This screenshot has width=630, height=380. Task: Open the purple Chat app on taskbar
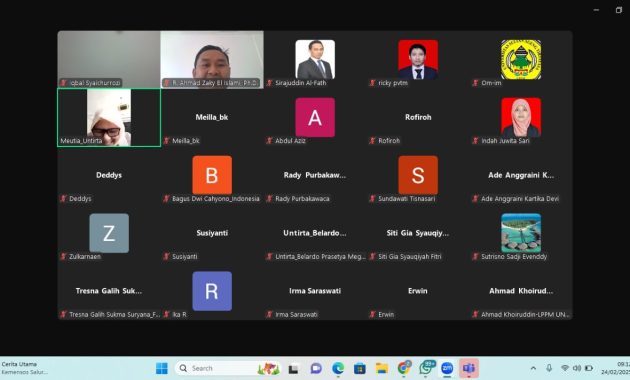[316, 368]
